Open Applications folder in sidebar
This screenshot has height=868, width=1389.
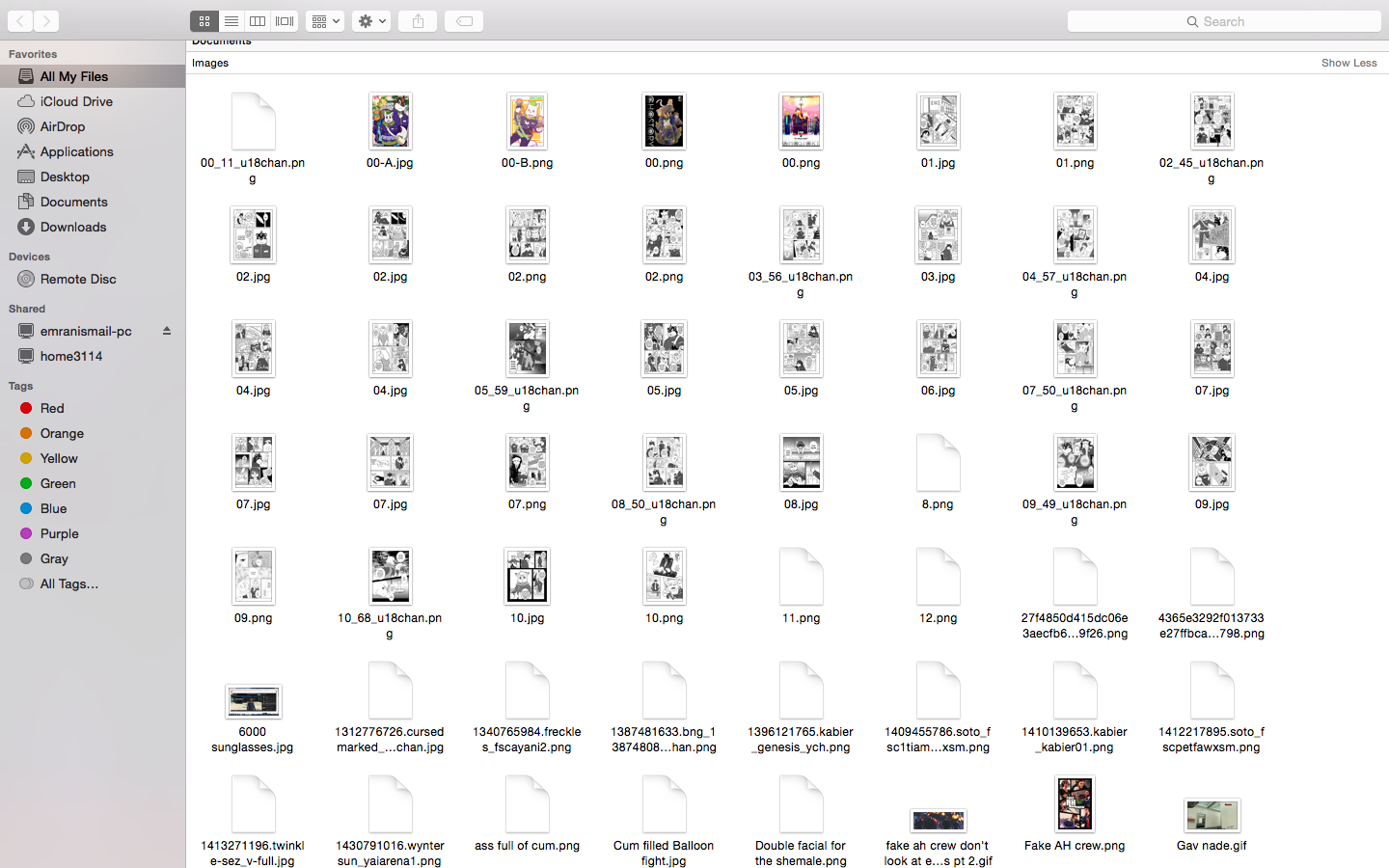93,151
